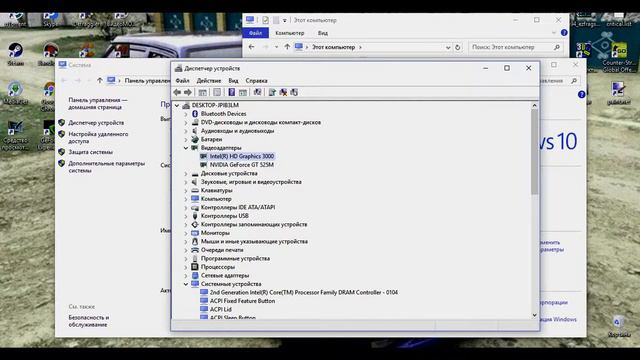Select Программные устройства row
The height and width of the screenshot is (360, 640).
point(235,259)
